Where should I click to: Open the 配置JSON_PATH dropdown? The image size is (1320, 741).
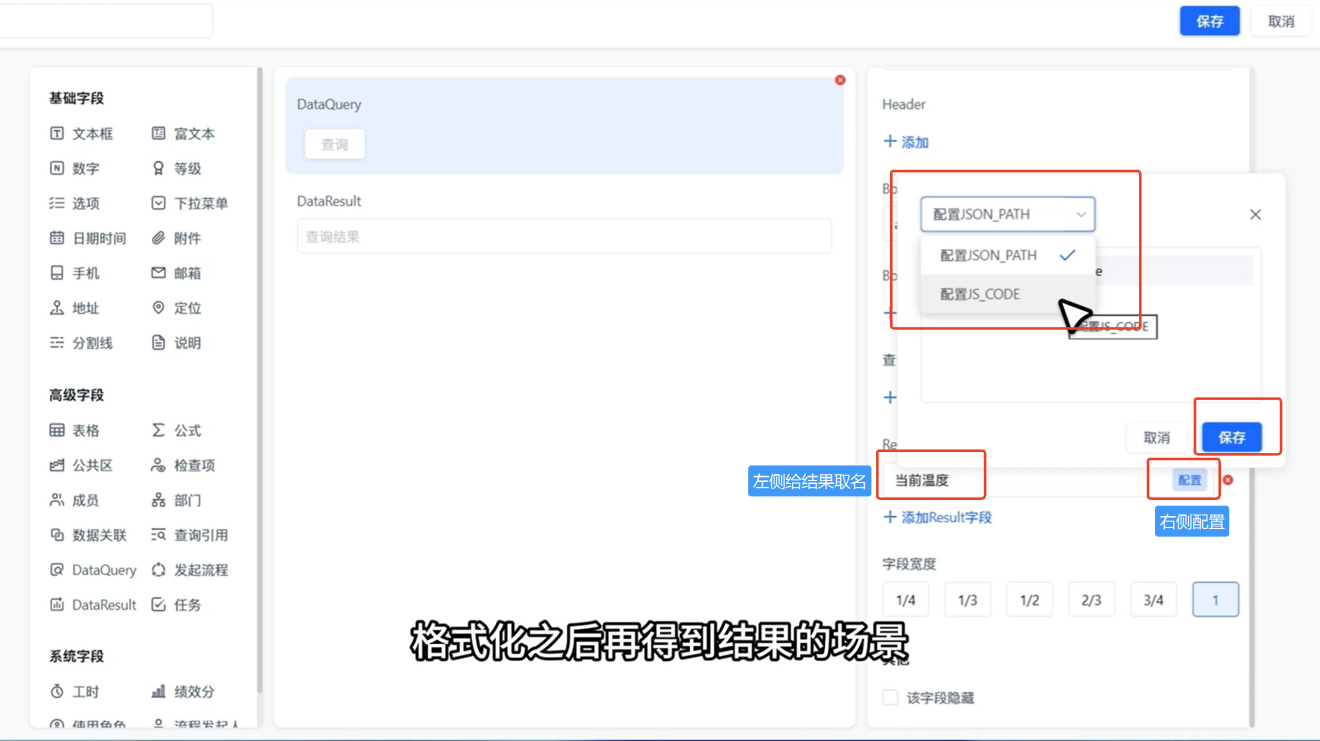tap(1008, 214)
